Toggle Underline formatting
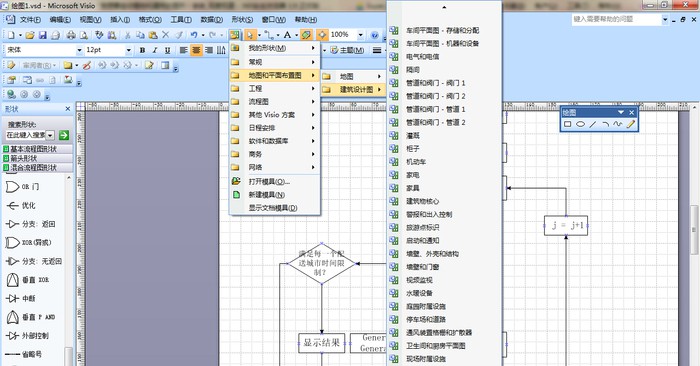Viewport: 700px width, 366px height. 167,50
